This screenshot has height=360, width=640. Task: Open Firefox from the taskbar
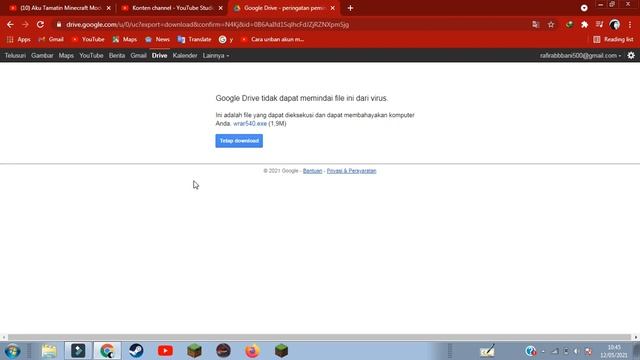252,351
